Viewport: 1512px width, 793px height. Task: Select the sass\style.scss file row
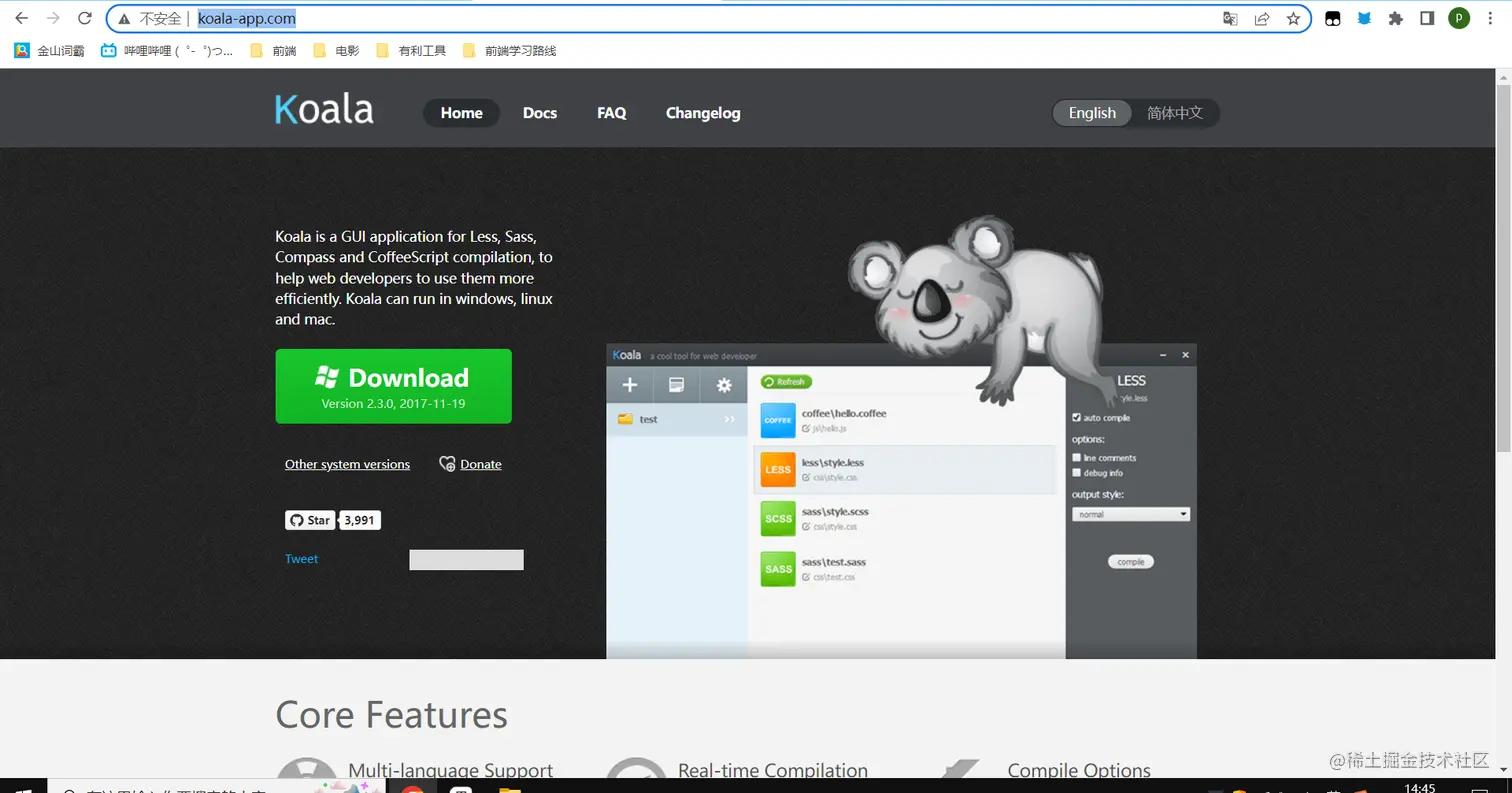tap(905, 518)
